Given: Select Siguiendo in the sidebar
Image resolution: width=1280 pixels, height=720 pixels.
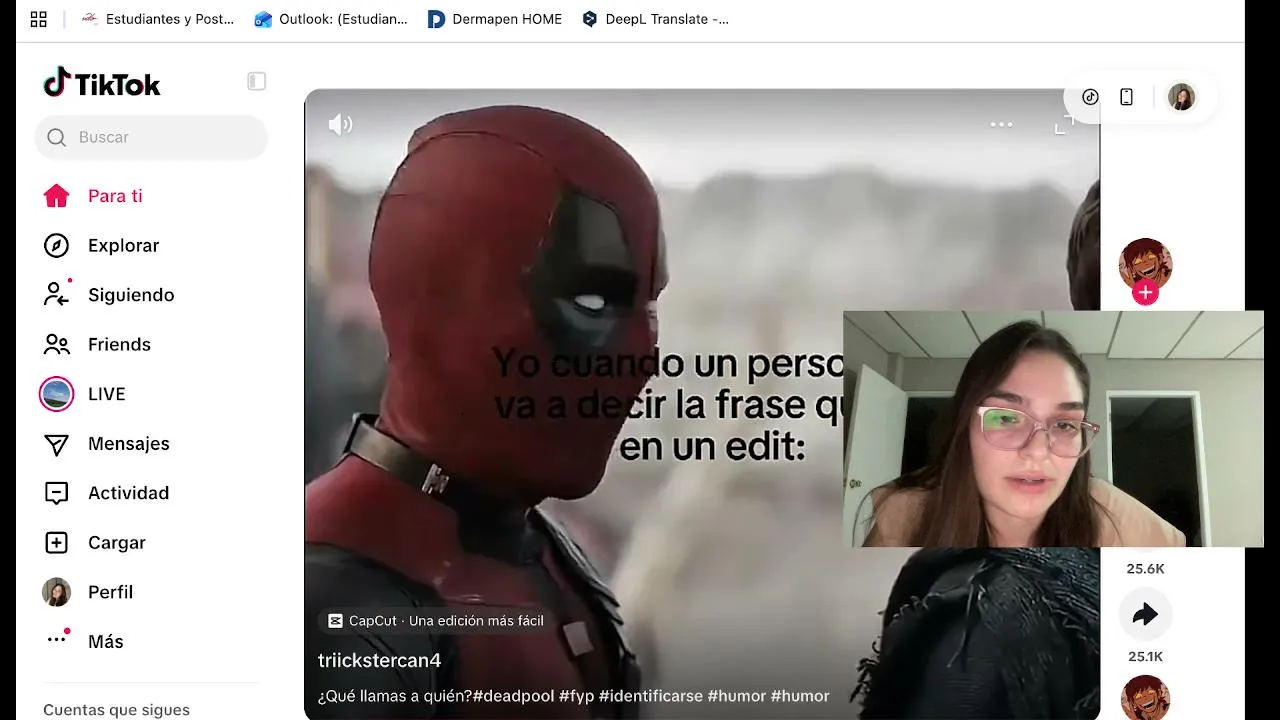Looking at the screenshot, I should [131, 295].
